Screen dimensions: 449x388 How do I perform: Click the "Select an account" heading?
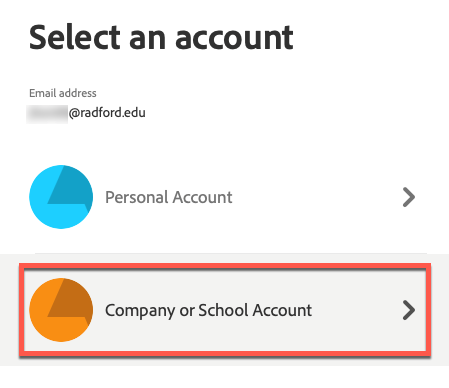[x=161, y=37]
